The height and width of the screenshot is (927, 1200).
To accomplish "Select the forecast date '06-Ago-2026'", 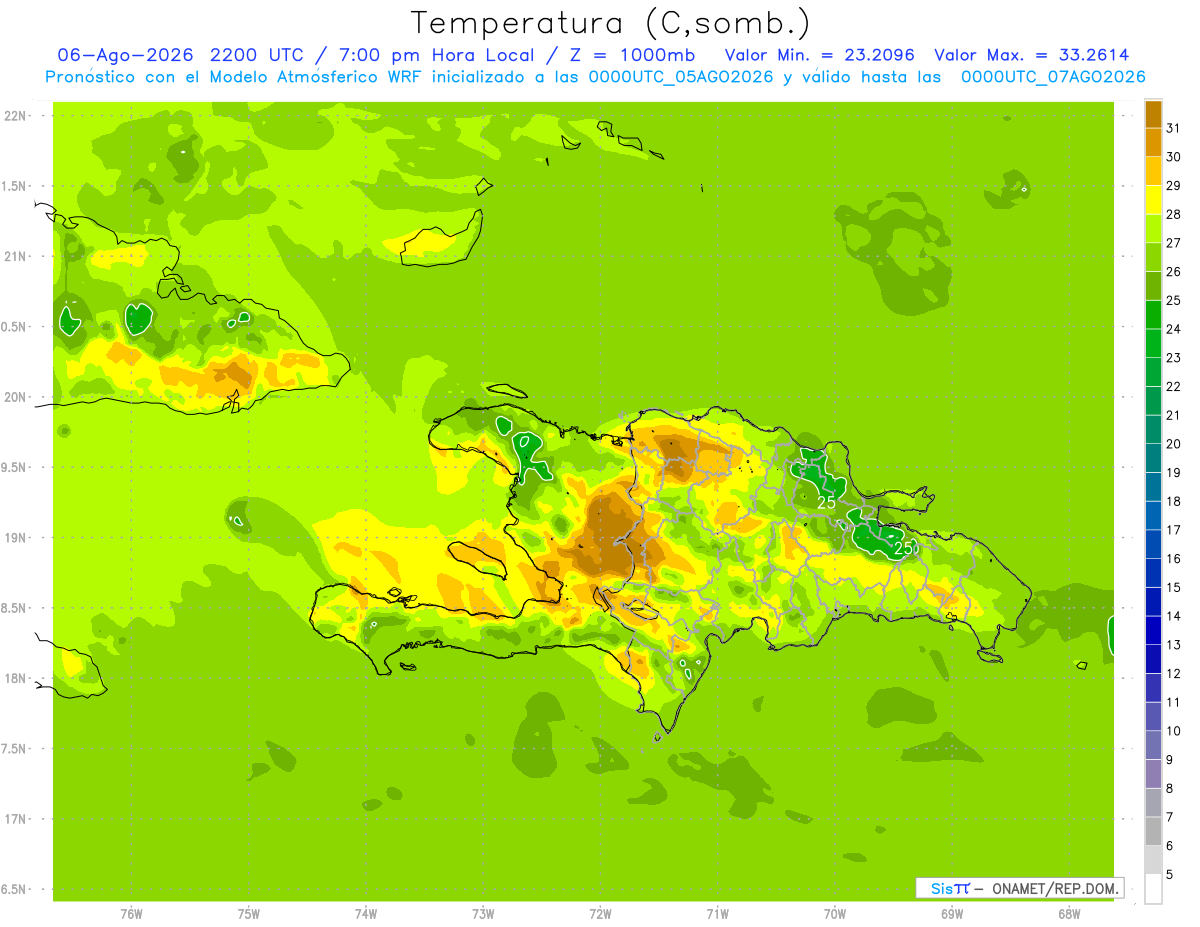I will pyautogui.click(x=125, y=55).
